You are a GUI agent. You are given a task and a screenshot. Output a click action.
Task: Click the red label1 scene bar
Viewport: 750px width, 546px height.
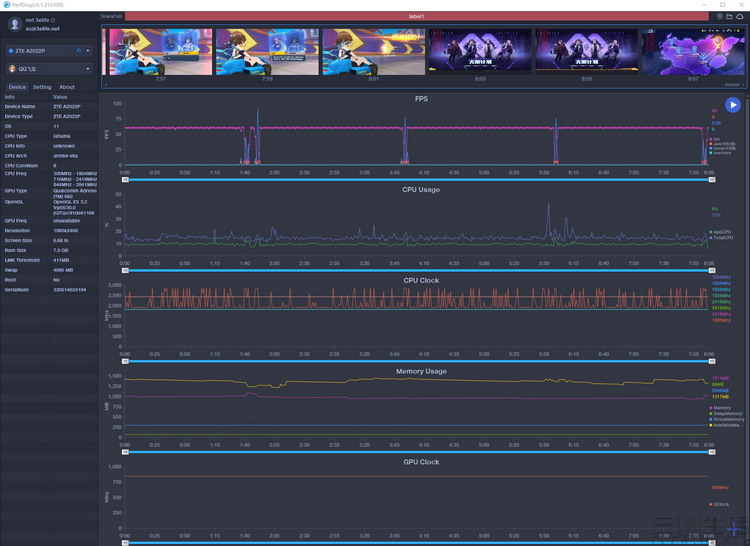click(416, 16)
